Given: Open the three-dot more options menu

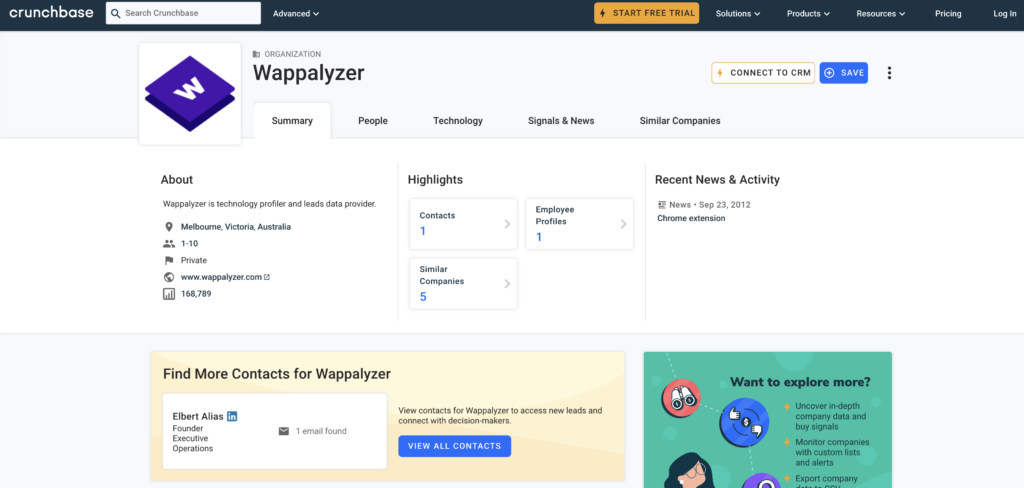Looking at the screenshot, I should click(889, 73).
